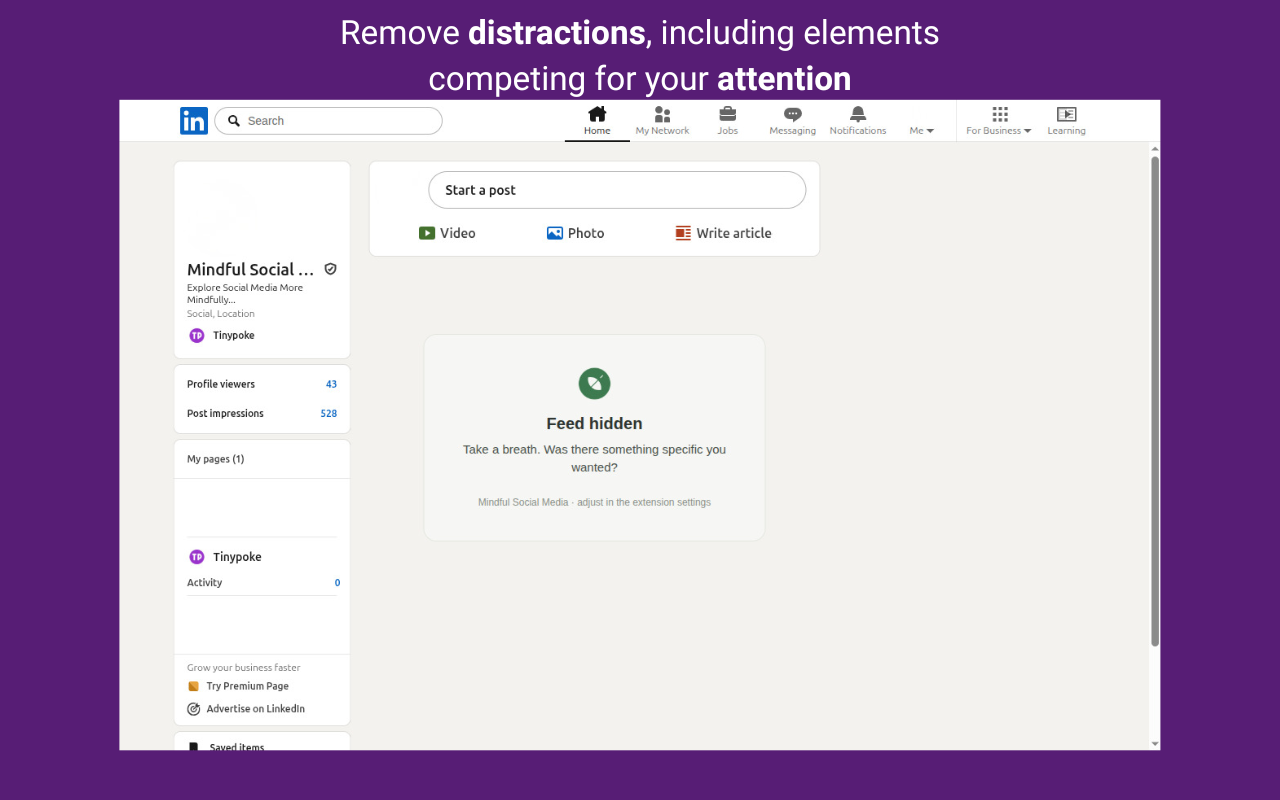This screenshot has height=800, width=1280.
Task: Open the Home tab
Action: coord(597,121)
